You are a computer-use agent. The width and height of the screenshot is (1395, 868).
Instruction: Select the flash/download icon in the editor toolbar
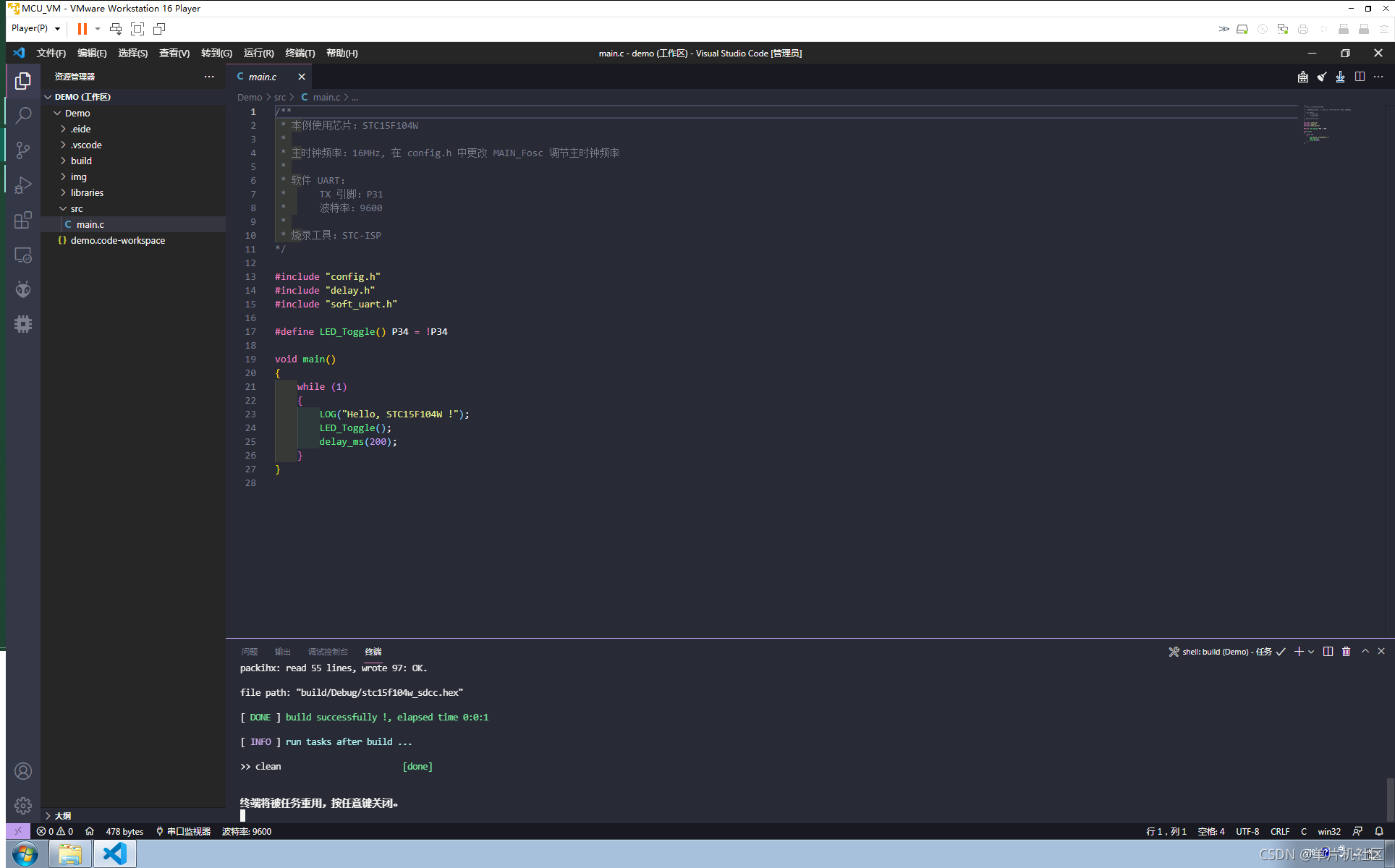[1339, 77]
